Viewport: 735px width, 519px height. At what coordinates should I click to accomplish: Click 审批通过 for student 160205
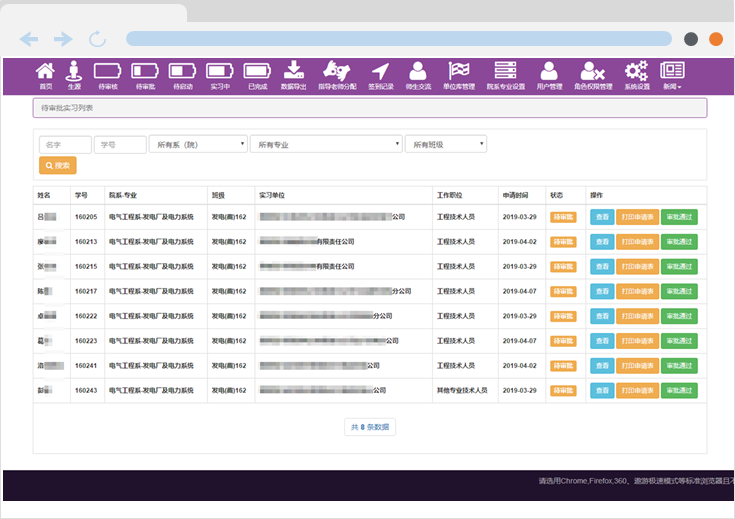[x=679, y=216]
